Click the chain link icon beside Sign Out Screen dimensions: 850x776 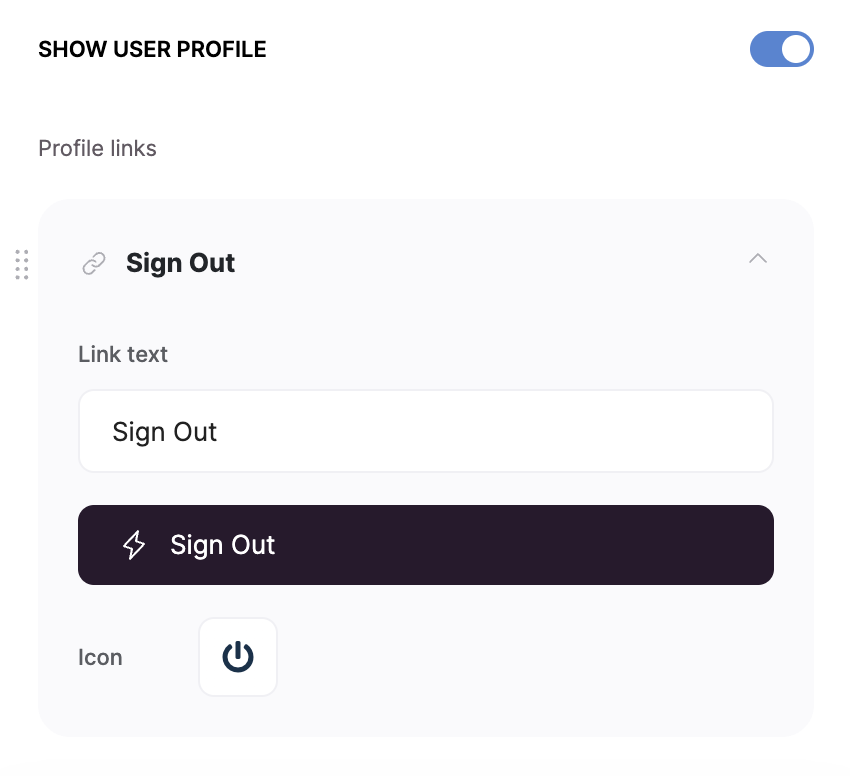tap(93, 262)
